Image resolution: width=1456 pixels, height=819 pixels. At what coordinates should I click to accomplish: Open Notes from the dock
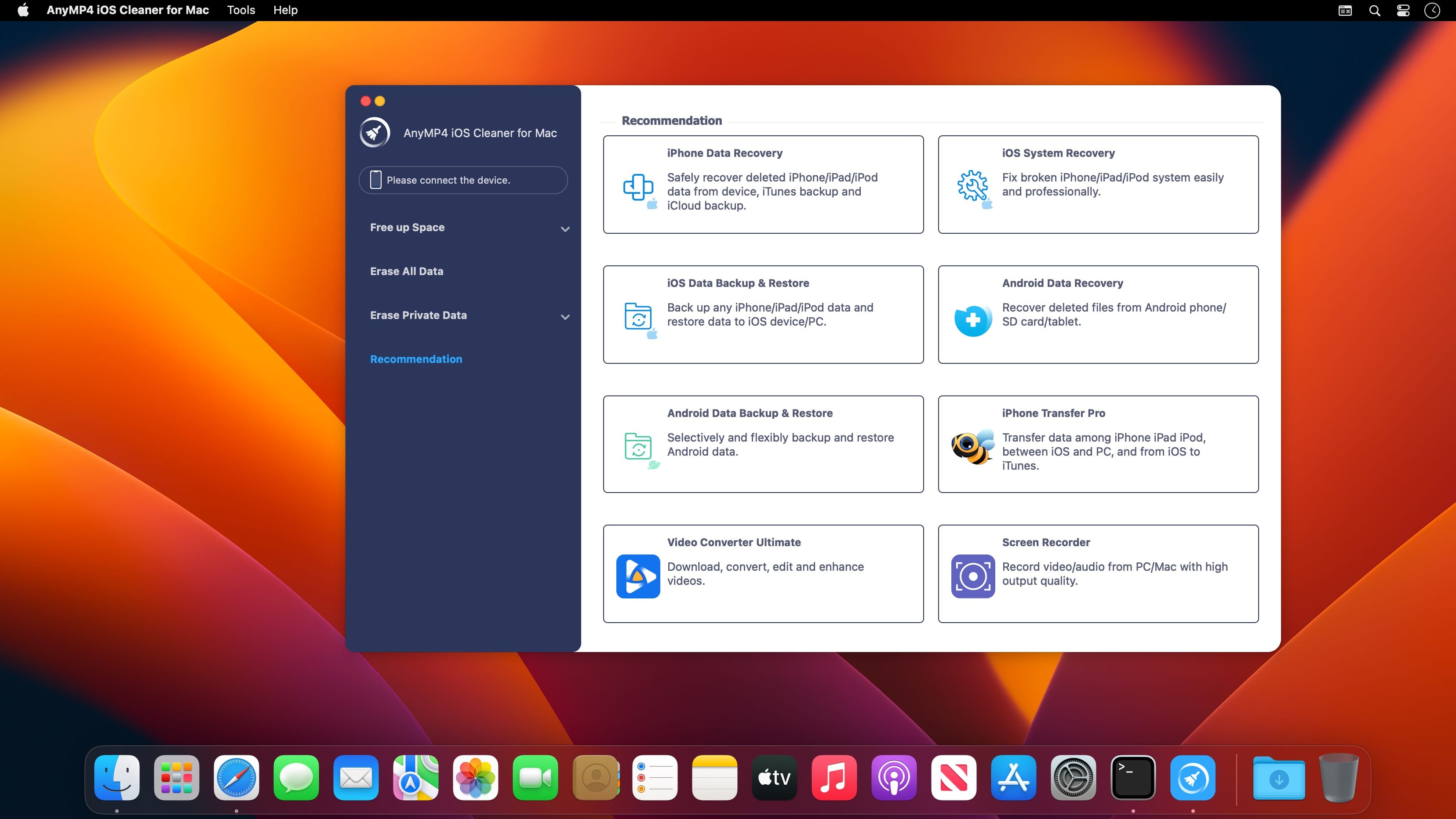point(714,778)
